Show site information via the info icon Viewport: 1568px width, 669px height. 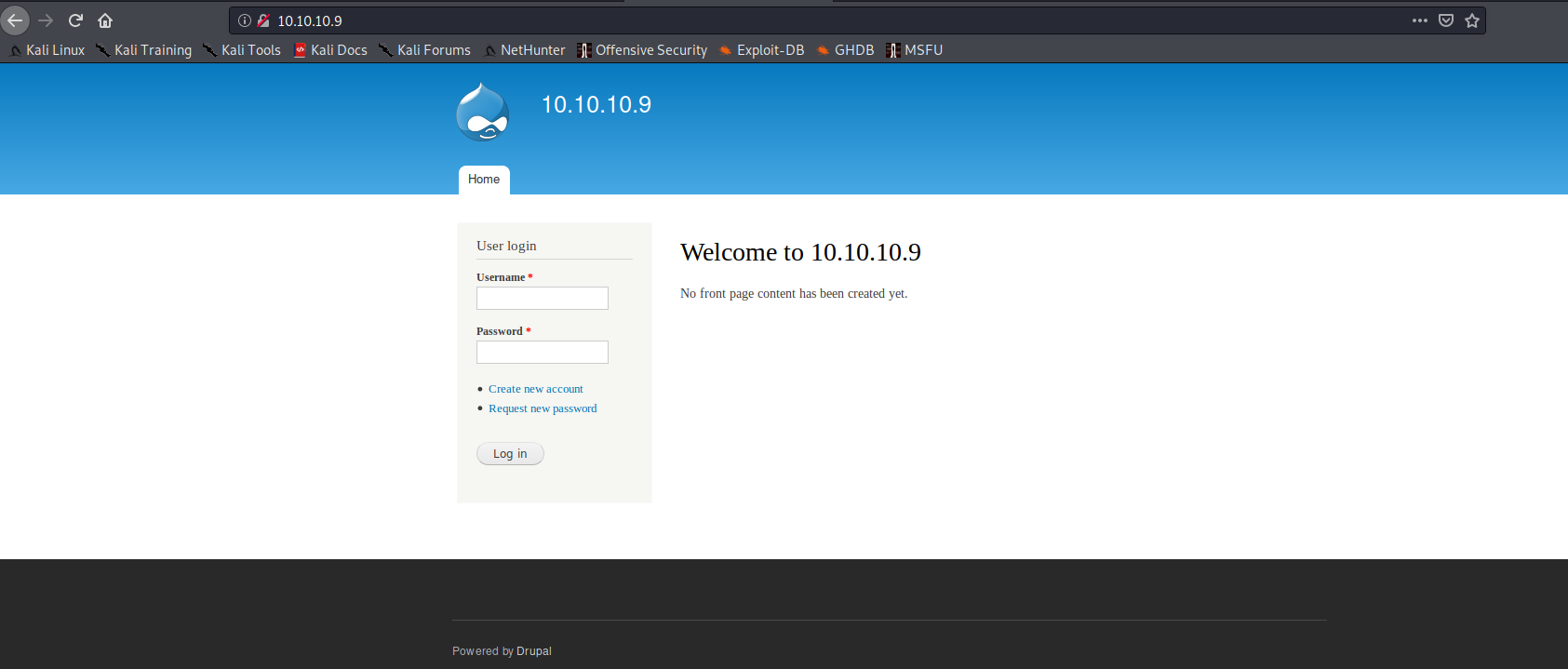pyautogui.click(x=245, y=20)
